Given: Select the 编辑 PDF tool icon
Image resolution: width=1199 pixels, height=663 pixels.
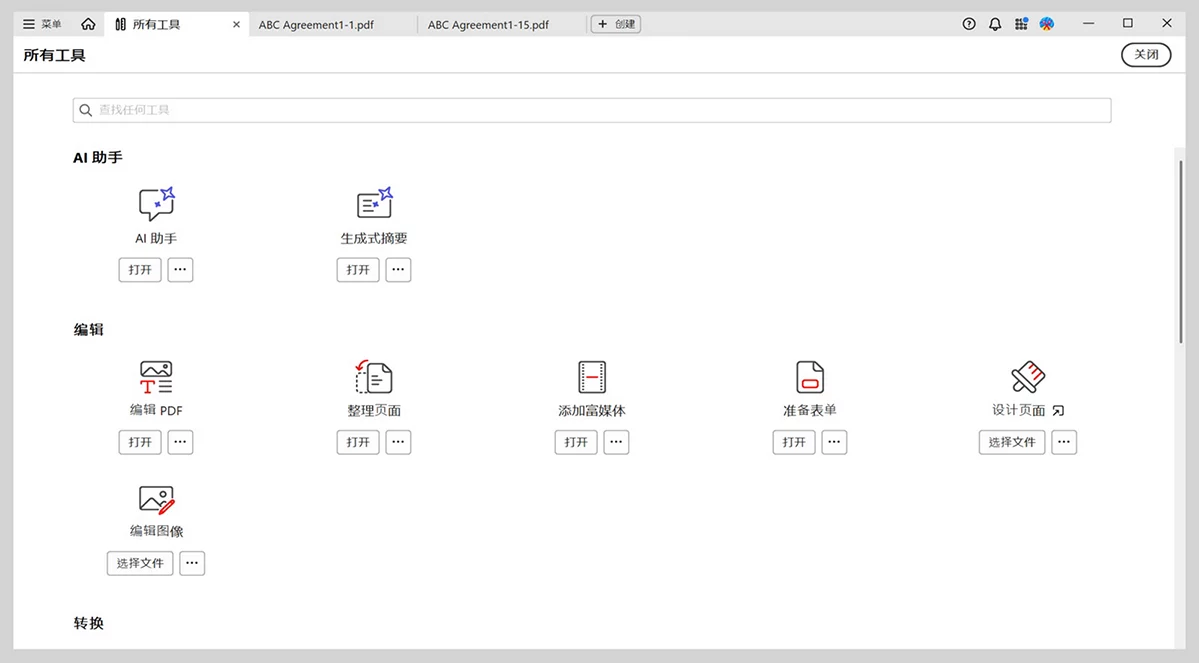Looking at the screenshot, I should 156,377.
